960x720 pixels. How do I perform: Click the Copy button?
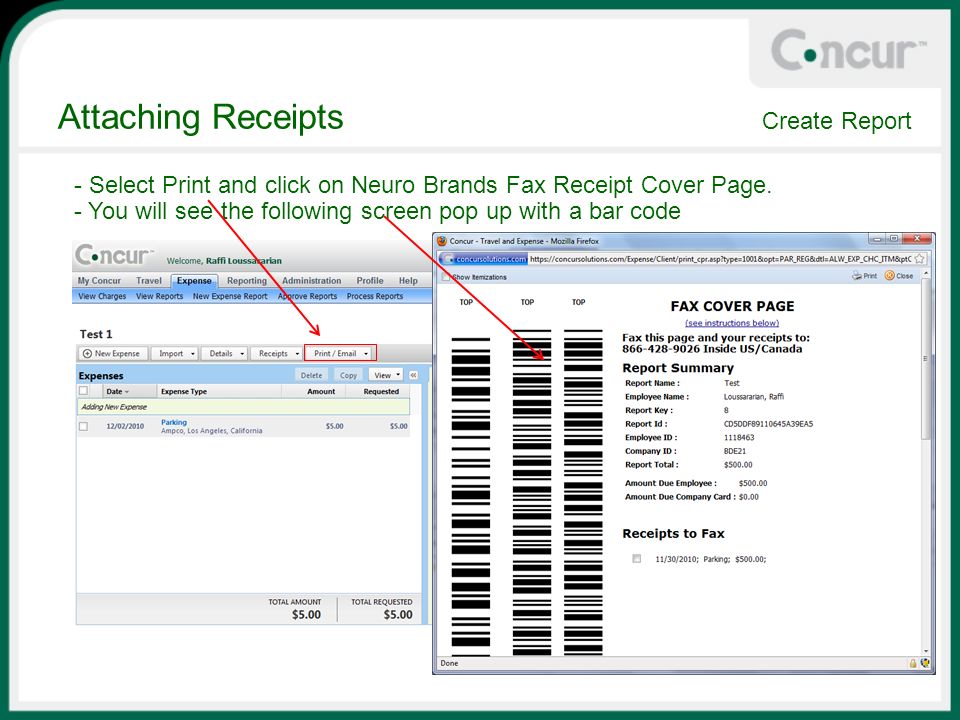pyautogui.click(x=348, y=375)
